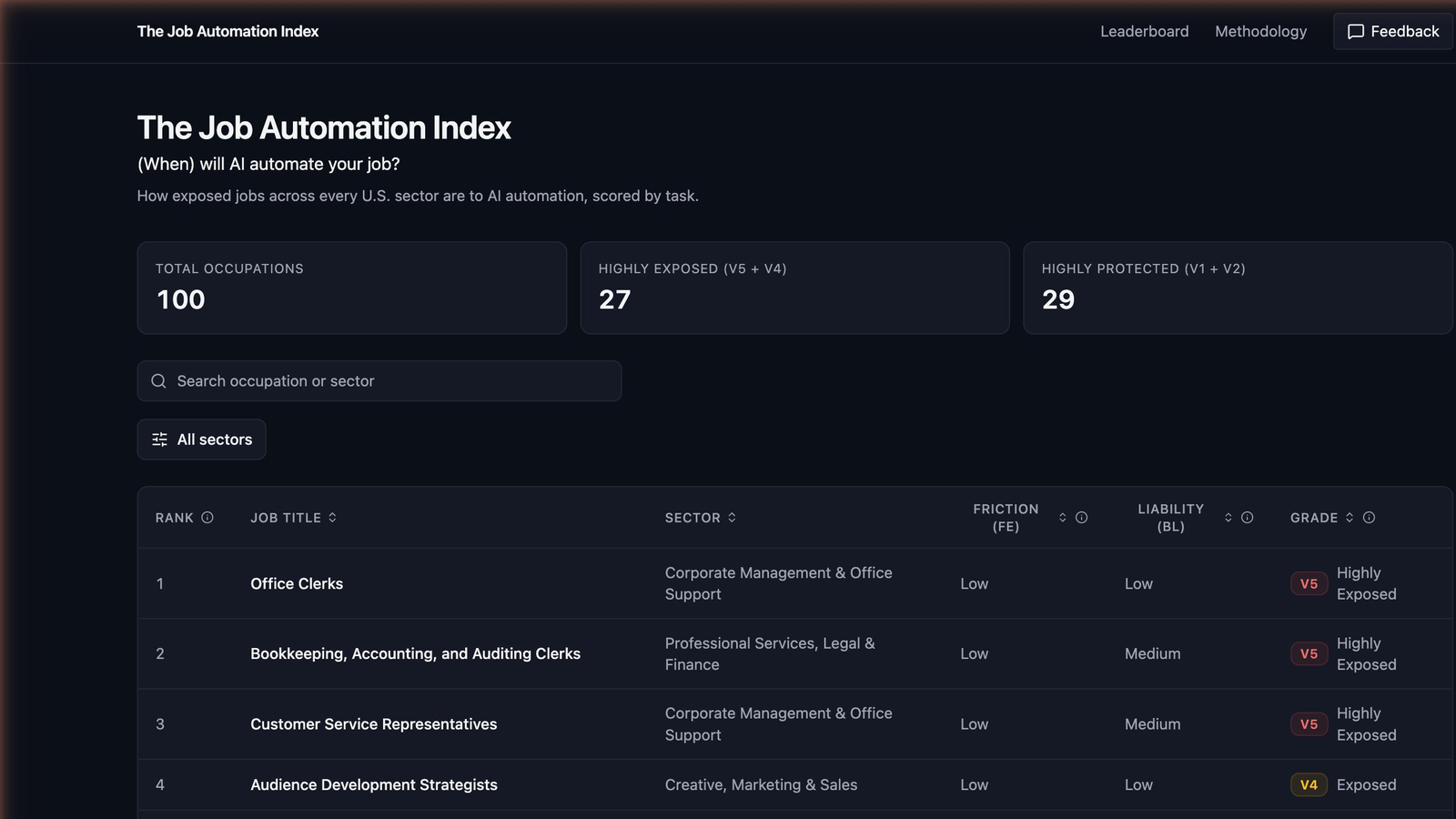Click the Office Clerks sector cell
This screenshot has height=819, width=1456.
tap(778, 583)
